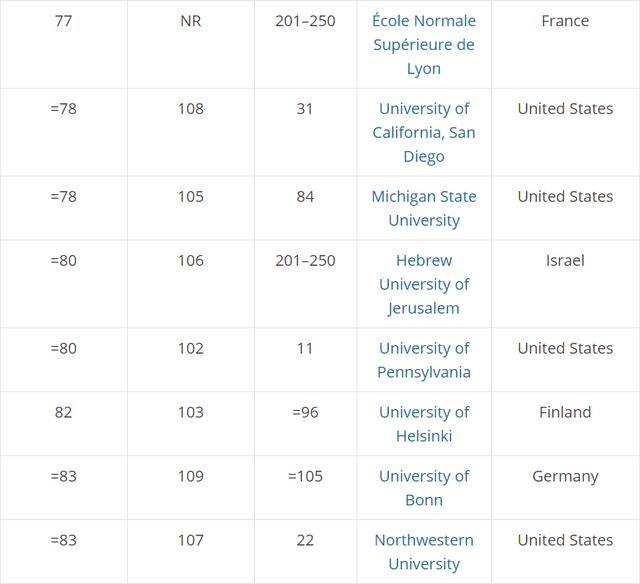
Task: Click Michigan State University link
Action: [424, 208]
